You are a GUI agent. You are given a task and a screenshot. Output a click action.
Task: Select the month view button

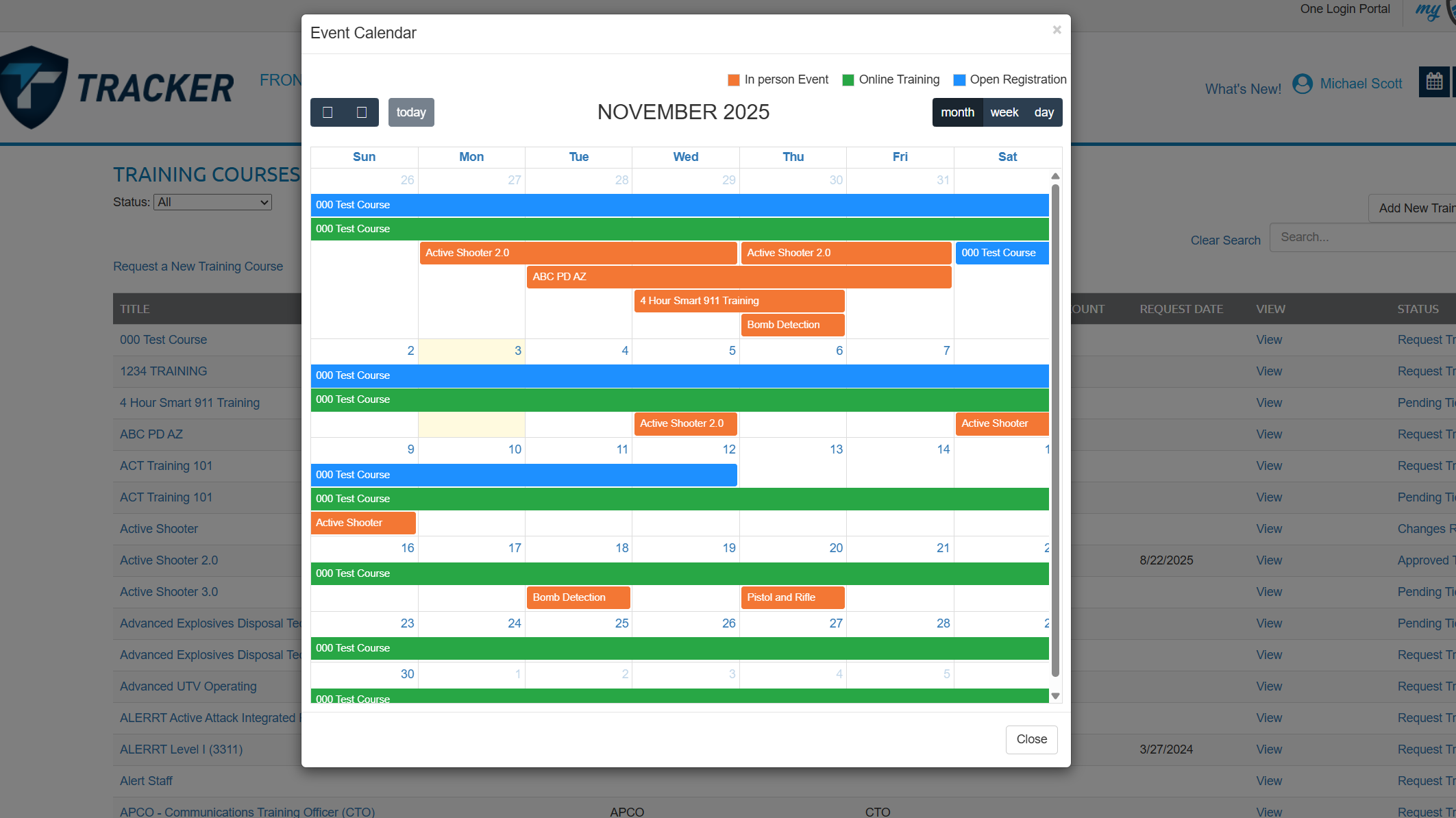coord(957,112)
